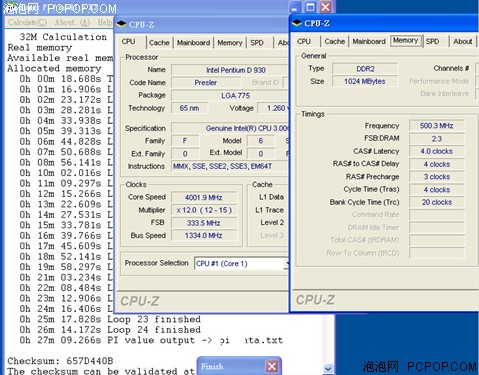Click memory type value 'DDR2'
Screen dimensions: 479x375
coord(365,69)
